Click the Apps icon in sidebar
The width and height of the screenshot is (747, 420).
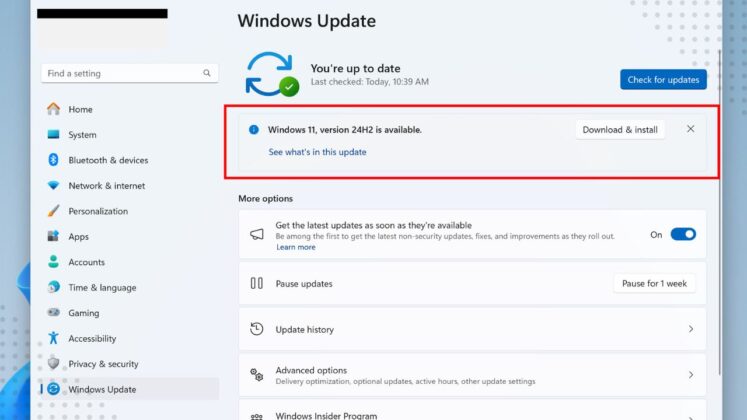coord(53,236)
